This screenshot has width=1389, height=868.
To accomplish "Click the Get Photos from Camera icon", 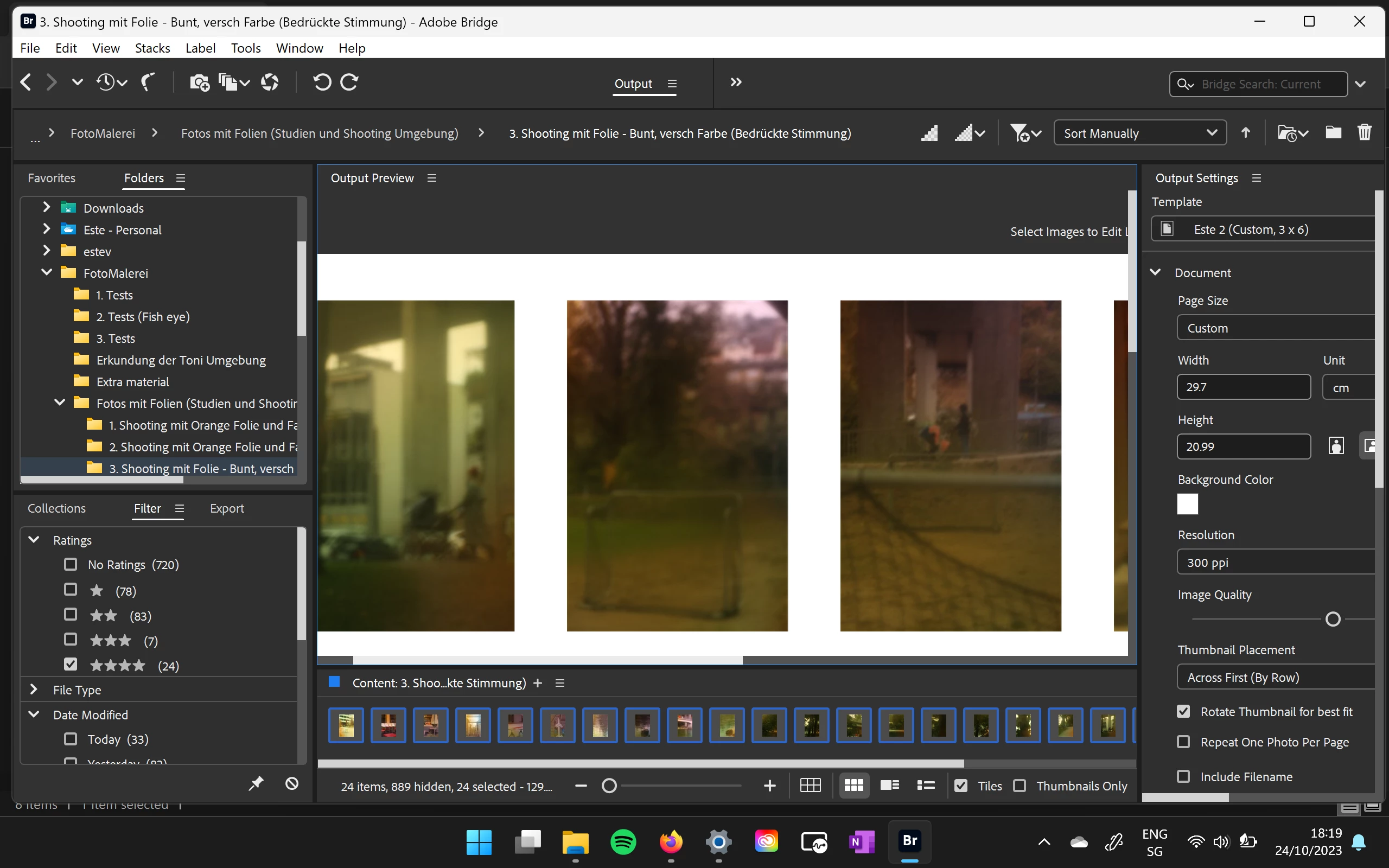I will point(199,82).
